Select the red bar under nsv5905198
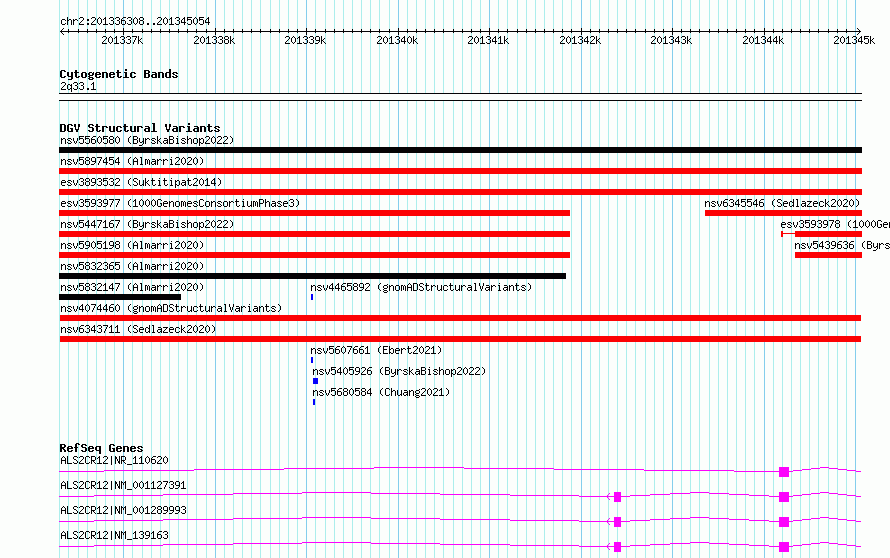 [314, 255]
